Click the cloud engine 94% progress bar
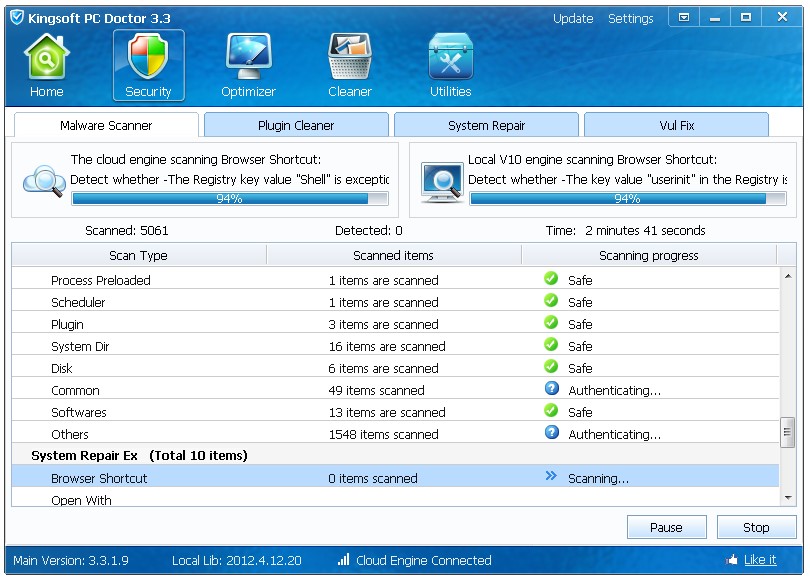This screenshot has width=810, height=579. point(230,198)
